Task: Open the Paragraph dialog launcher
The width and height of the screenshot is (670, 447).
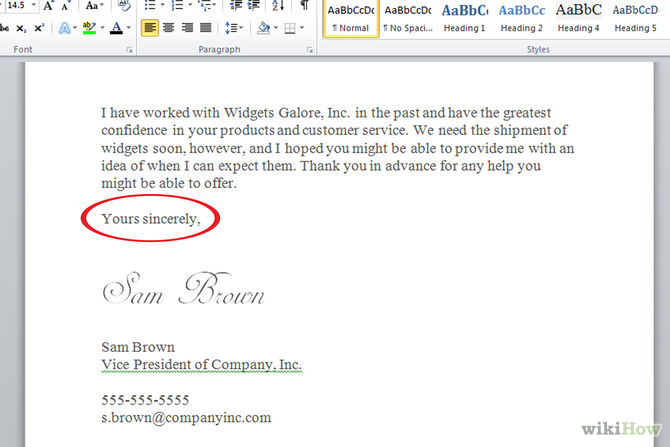Action: [x=309, y=50]
